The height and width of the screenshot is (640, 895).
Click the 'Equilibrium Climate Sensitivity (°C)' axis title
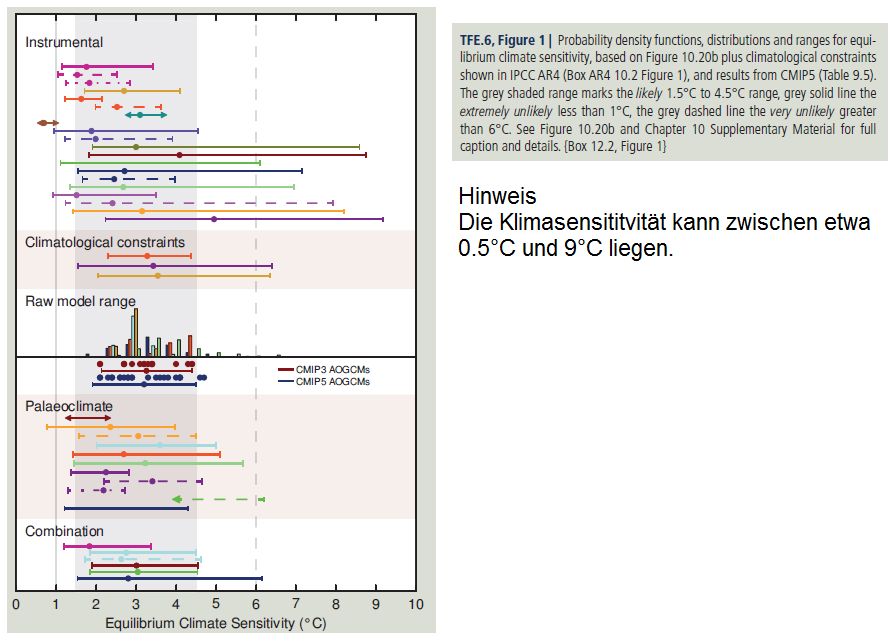(216, 623)
